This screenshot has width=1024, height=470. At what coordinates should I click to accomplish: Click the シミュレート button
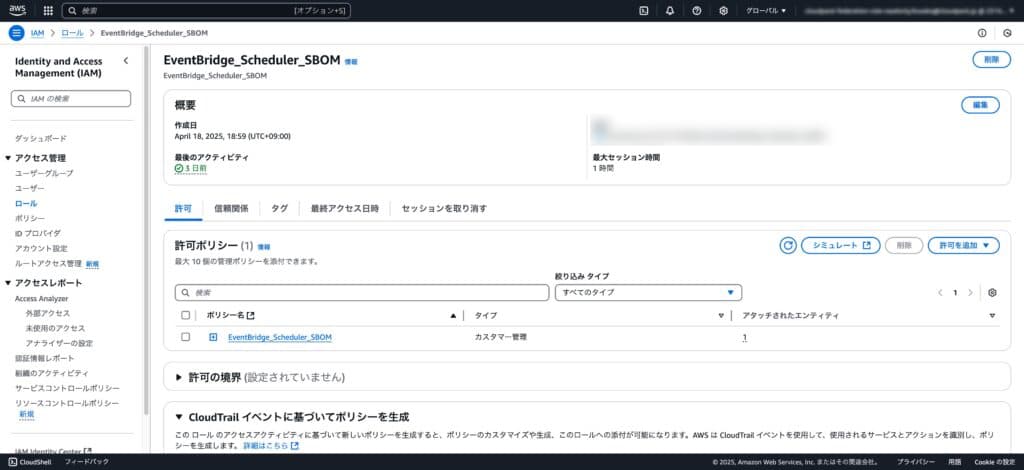840,245
